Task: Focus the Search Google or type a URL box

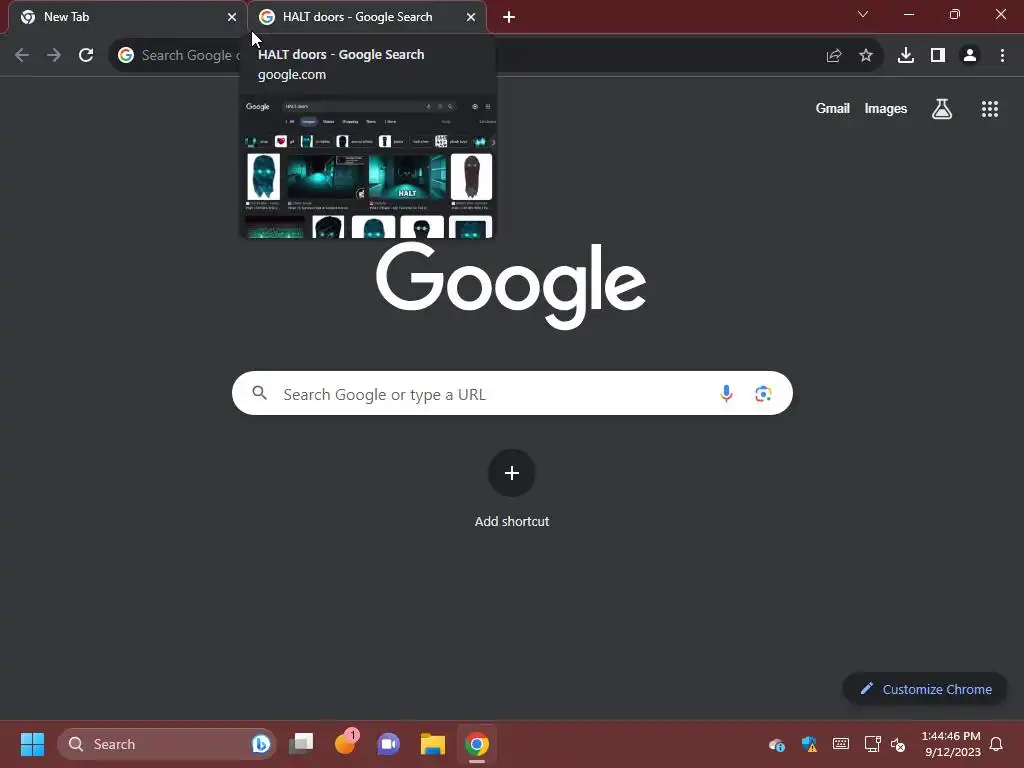Action: 512,393
